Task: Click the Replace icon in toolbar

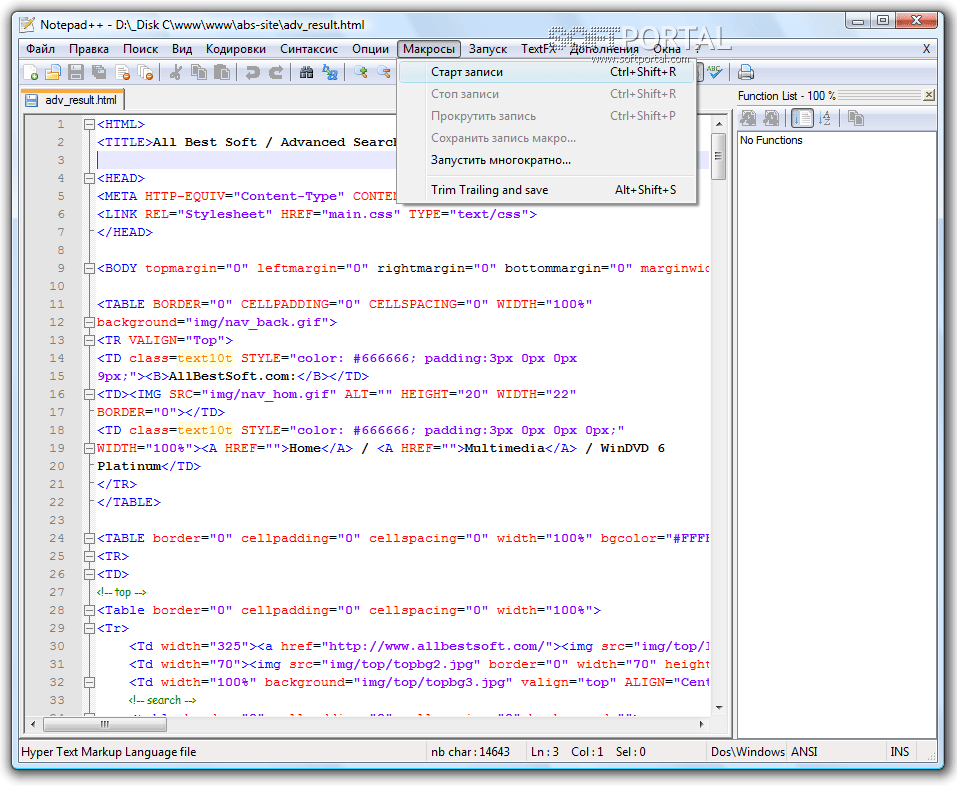Action: click(329, 72)
